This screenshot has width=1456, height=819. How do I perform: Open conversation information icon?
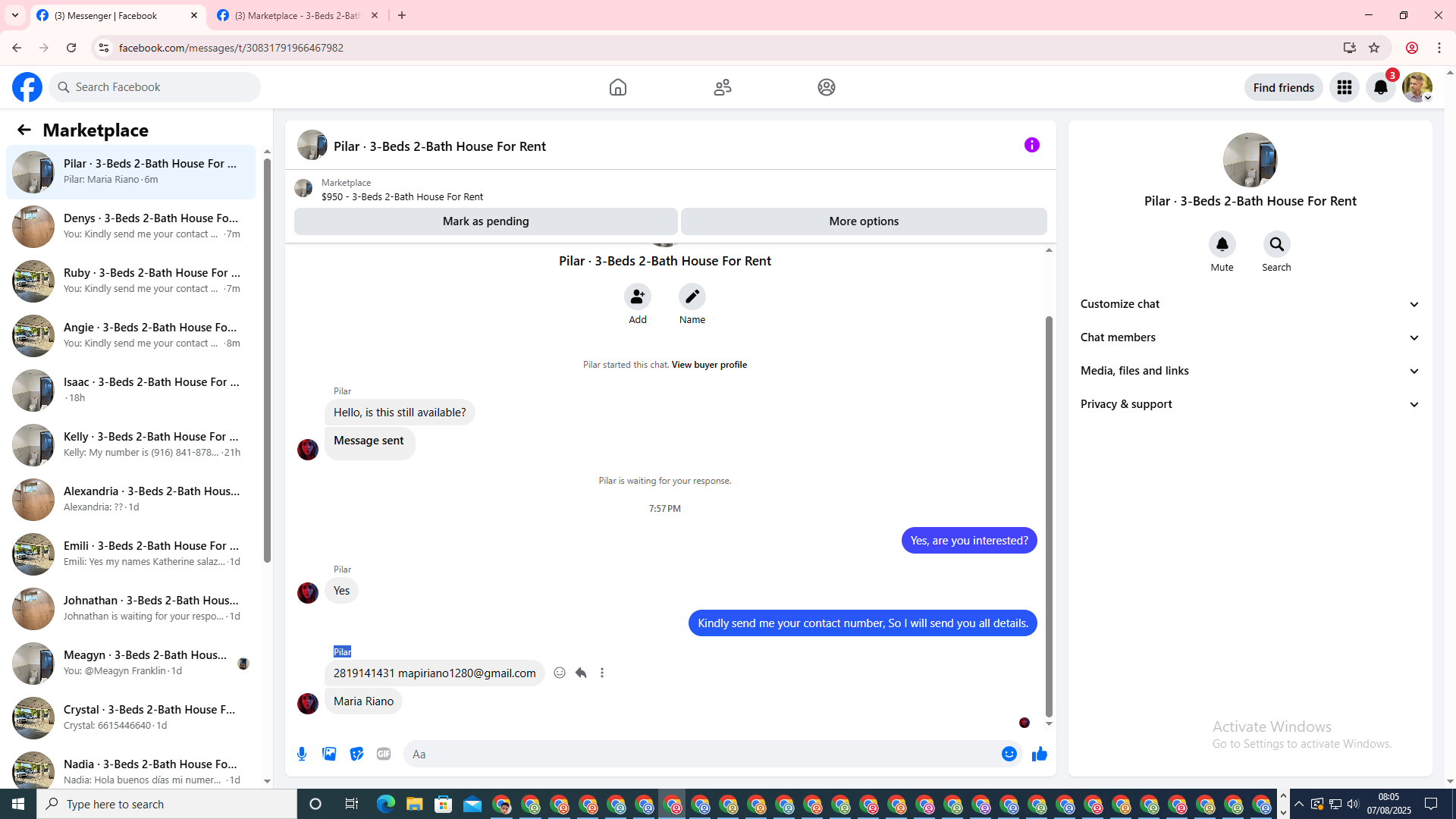click(x=1032, y=145)
